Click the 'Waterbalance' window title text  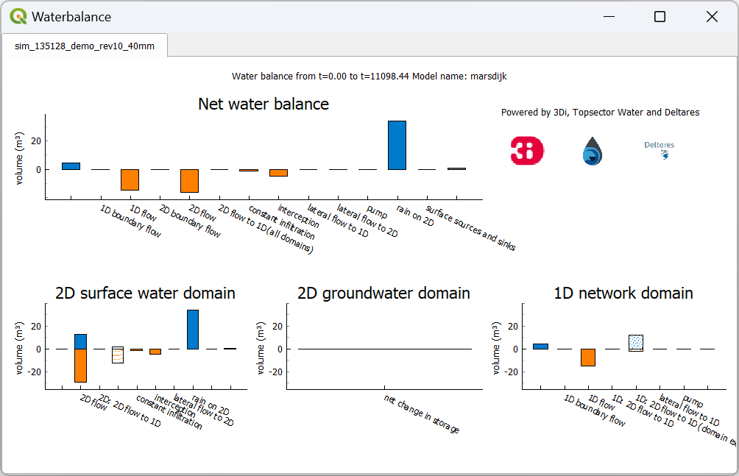point(71,16)
